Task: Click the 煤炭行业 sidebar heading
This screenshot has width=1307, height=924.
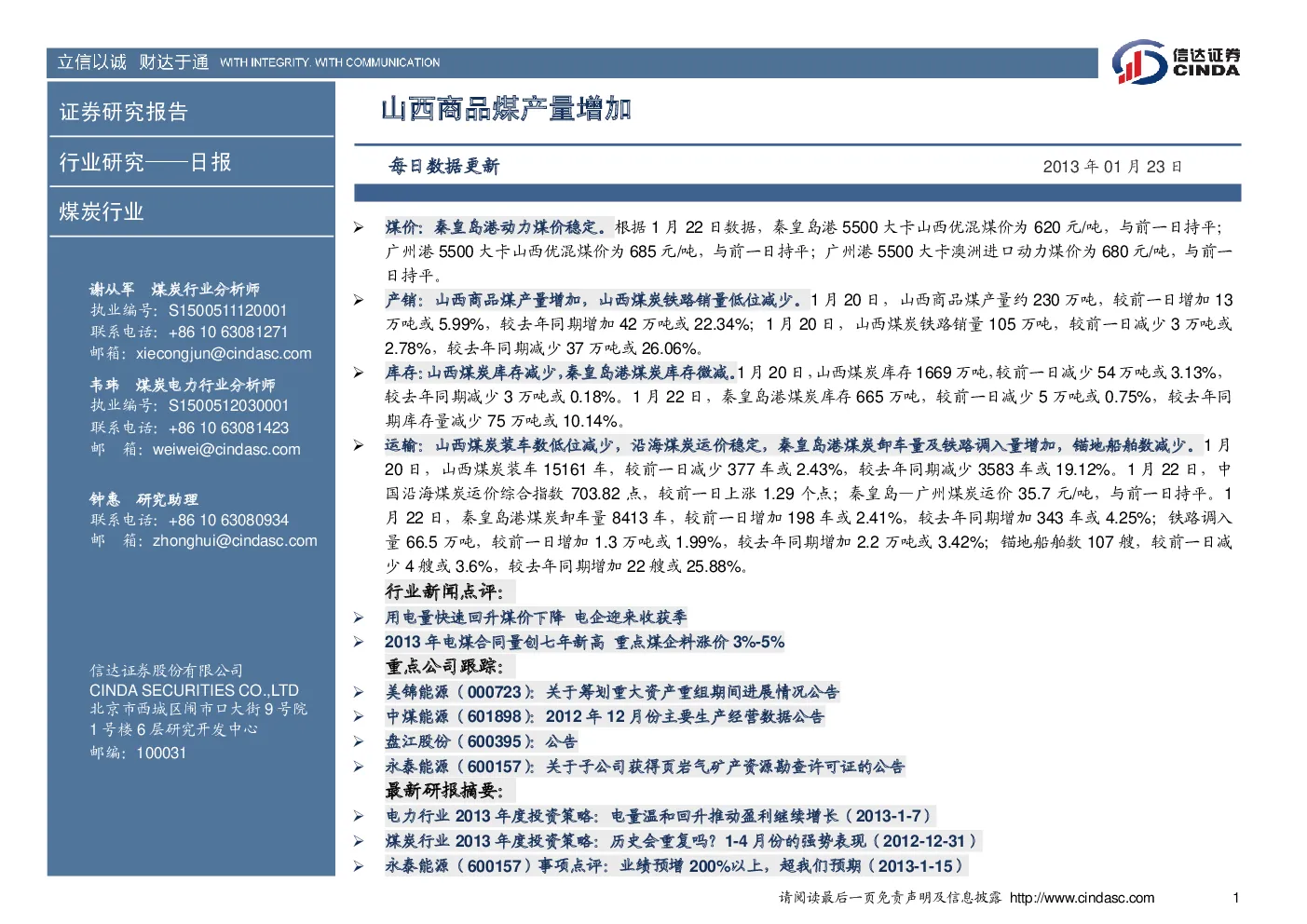Action: (x=102, y=212)
